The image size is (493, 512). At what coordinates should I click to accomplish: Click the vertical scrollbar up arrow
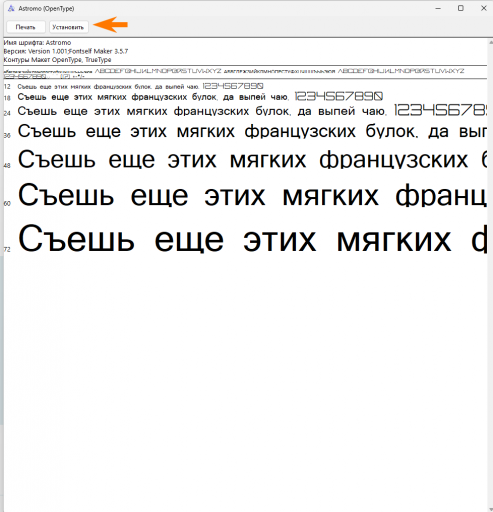point(490,42)
